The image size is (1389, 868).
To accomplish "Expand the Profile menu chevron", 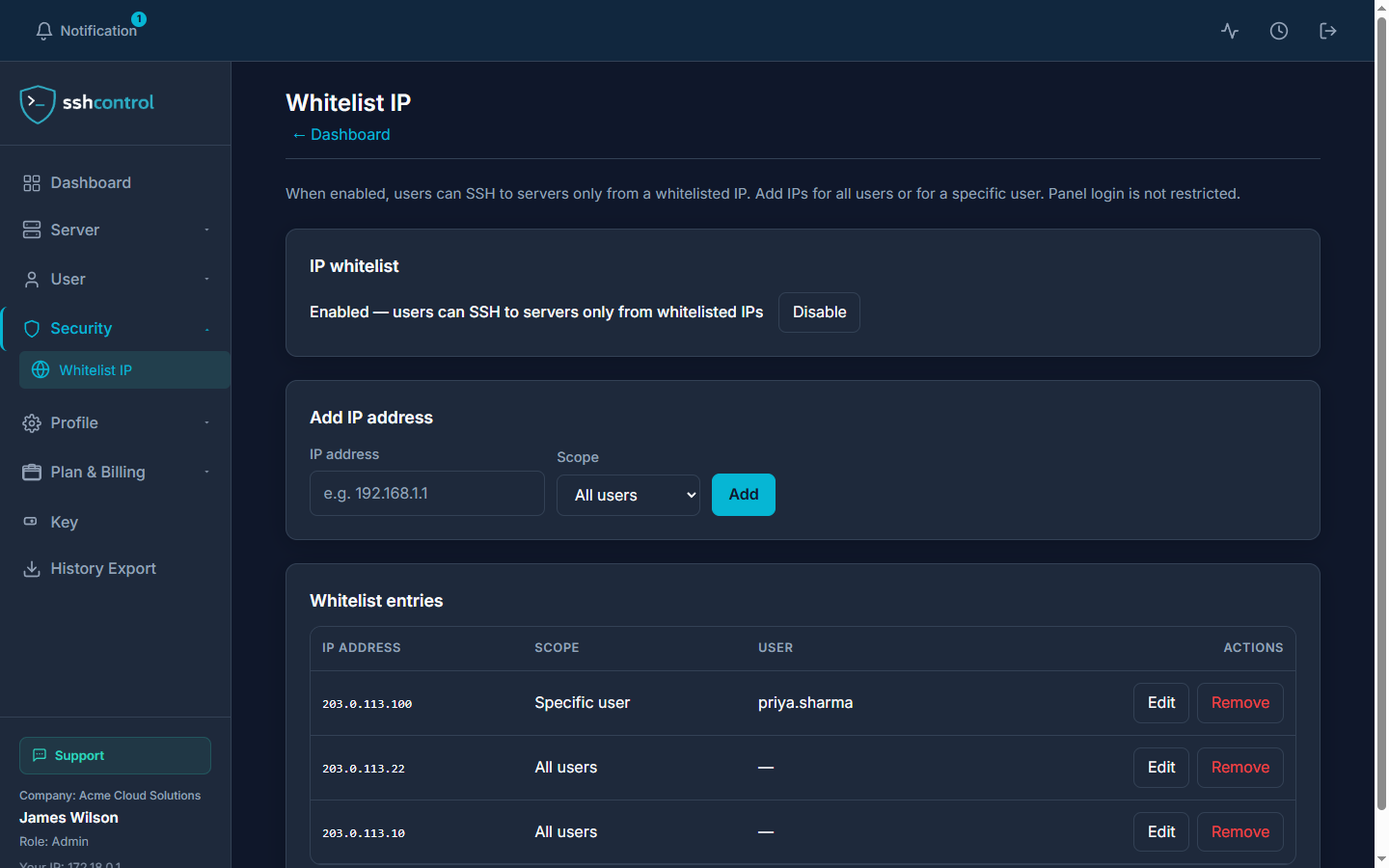I will click(x=206, y=422).
